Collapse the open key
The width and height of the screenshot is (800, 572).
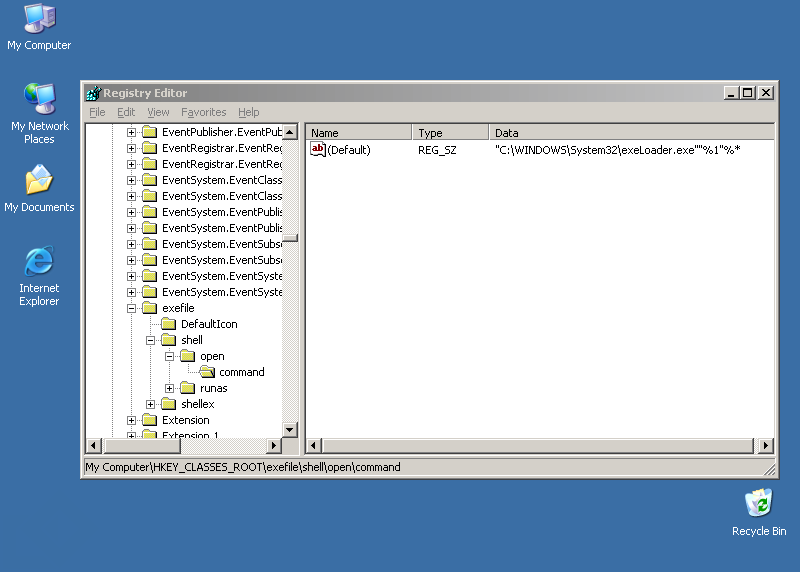pos(169,356)
